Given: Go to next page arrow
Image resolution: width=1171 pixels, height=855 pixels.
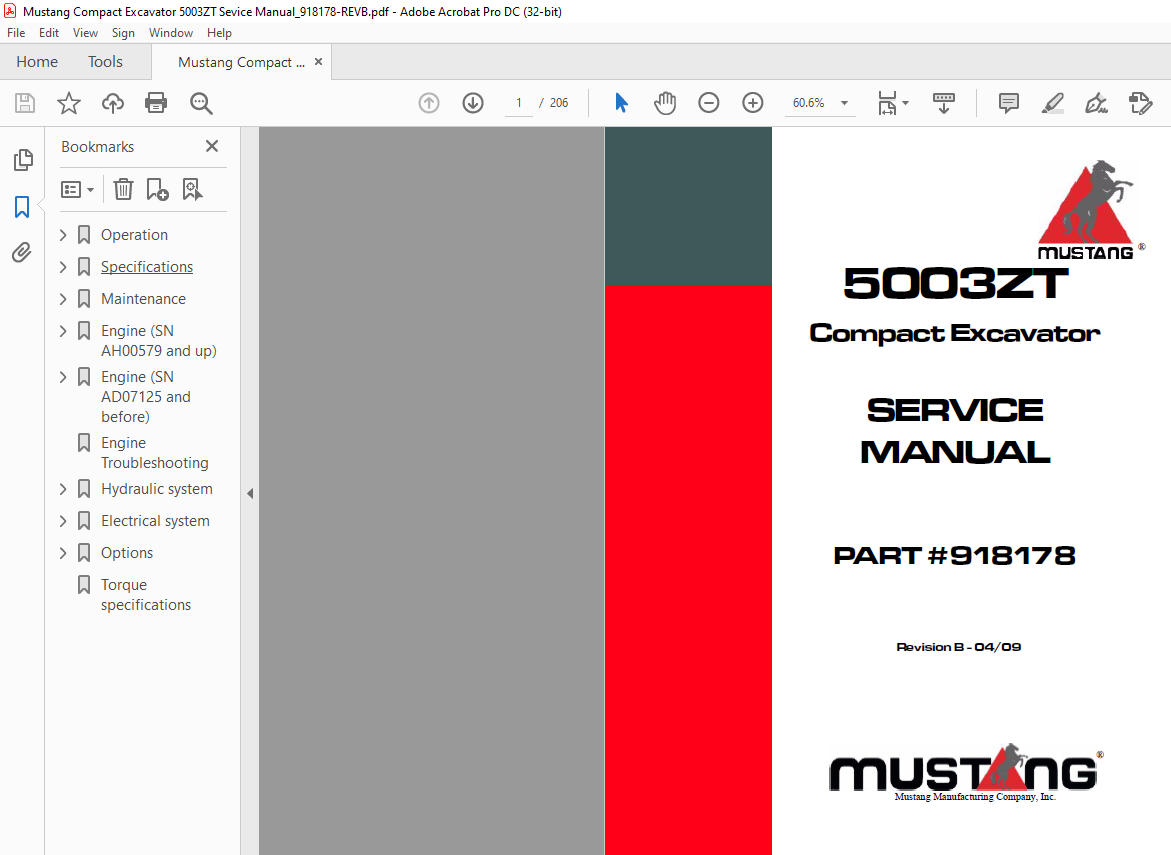Looking at the screenshot, I should click(x=473, y=103).
